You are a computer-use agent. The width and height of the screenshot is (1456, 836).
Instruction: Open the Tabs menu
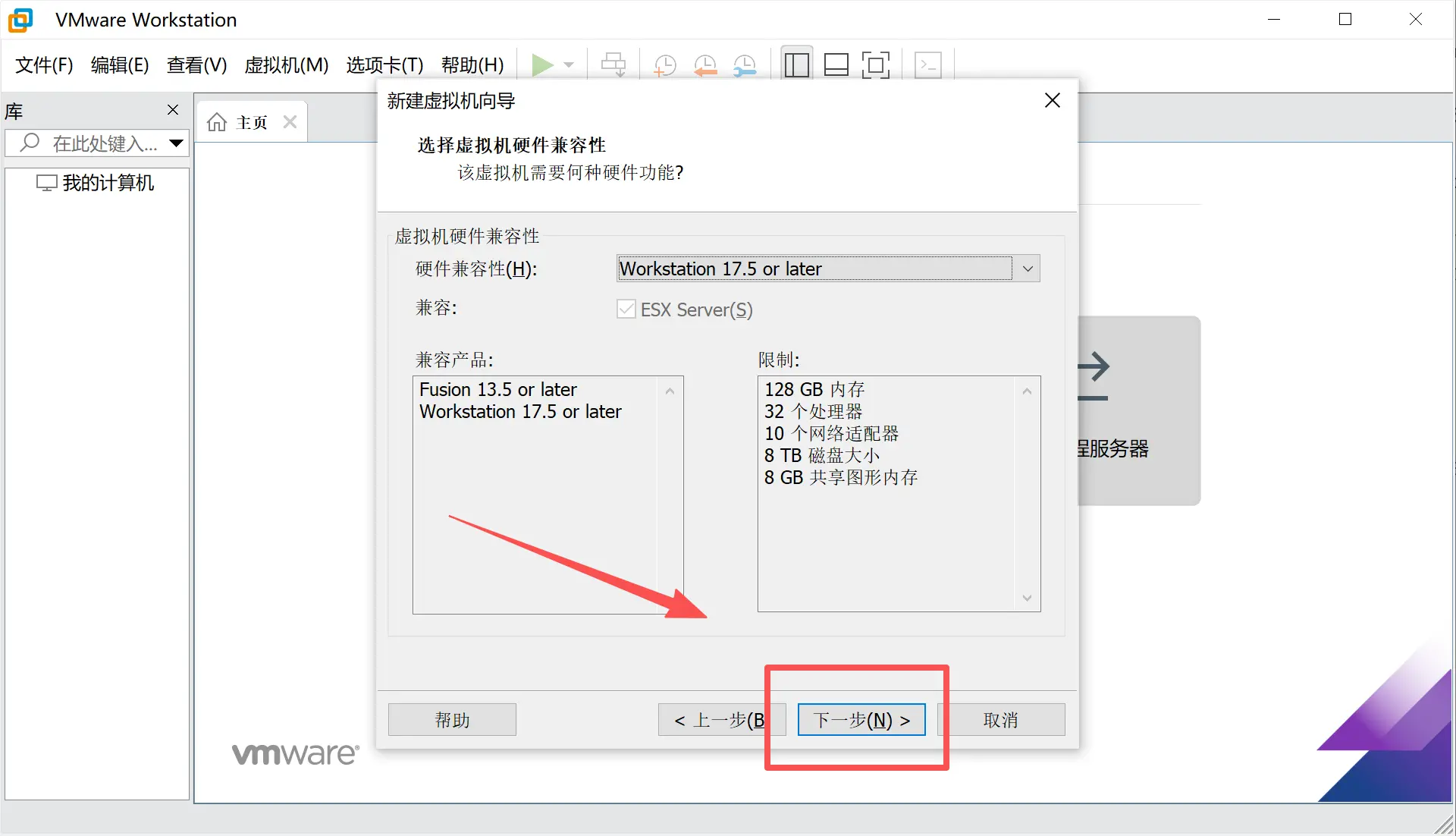pyautogui.click(x=384, y=65)
